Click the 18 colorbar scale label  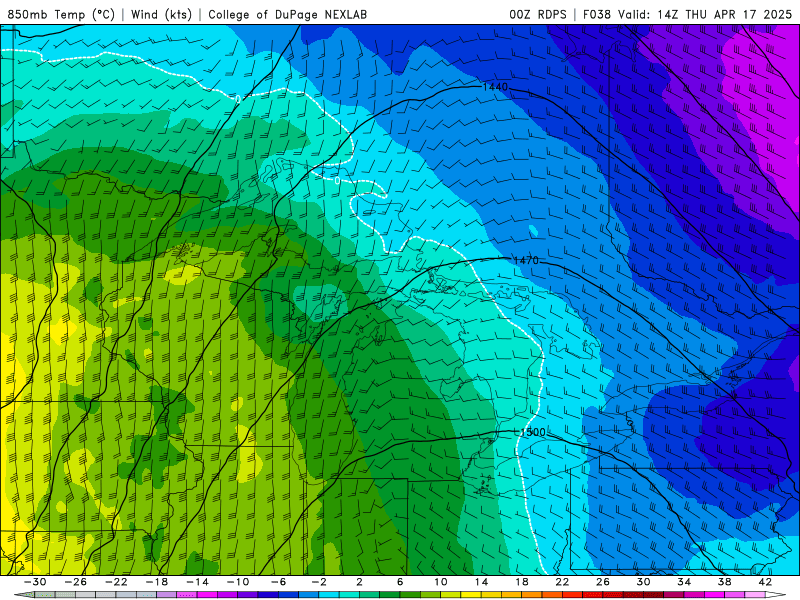click(x=521, y=582)
